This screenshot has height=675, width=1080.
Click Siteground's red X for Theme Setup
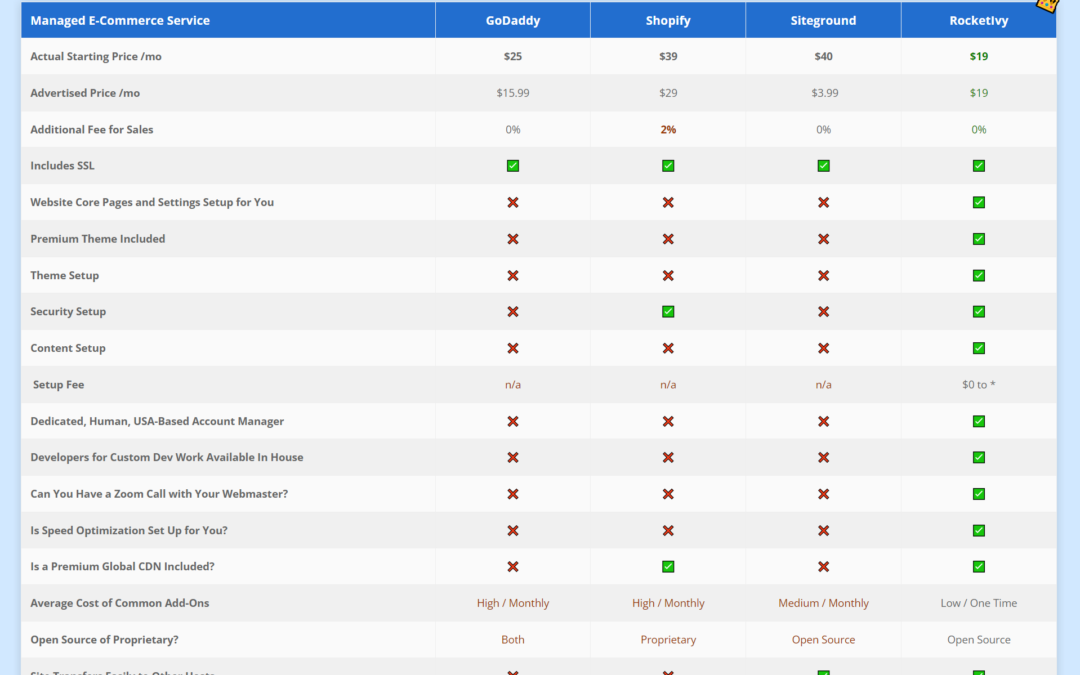click(823, 275)
